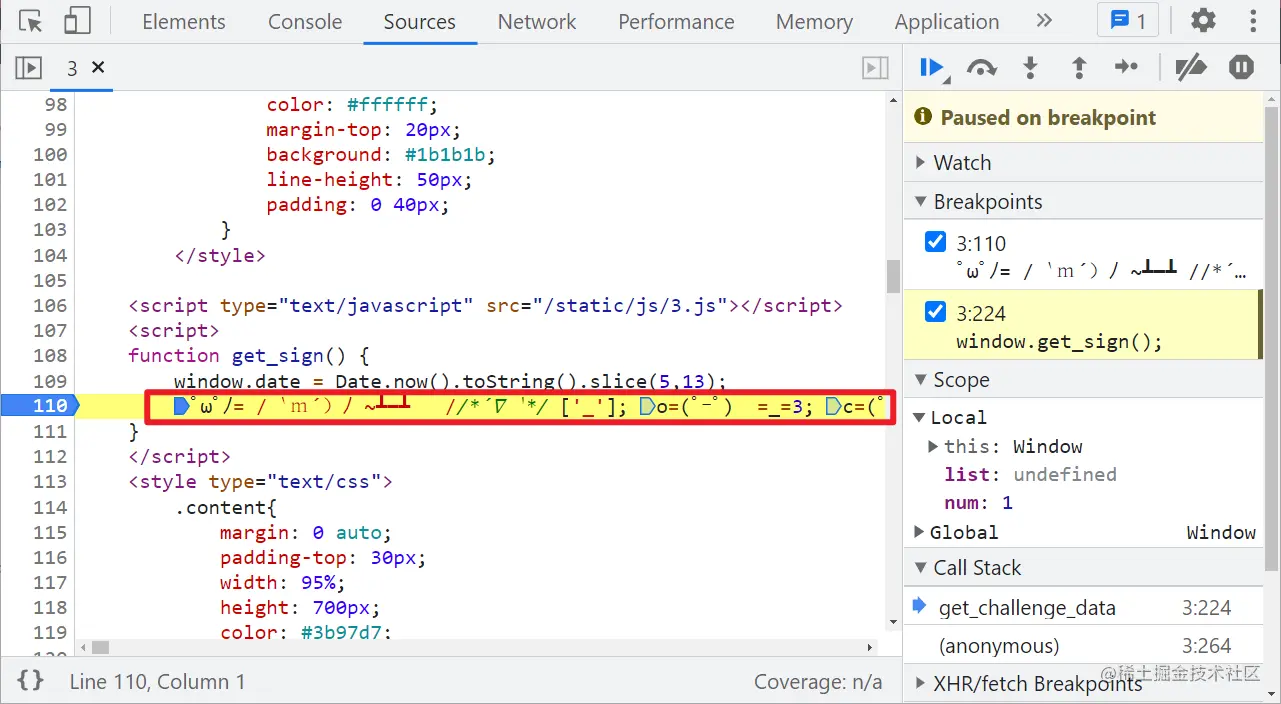Image resolution: width=1281 pixels, height=704 pixels.
Task: Click line number 106 in the gutter
Action: pyautogui.click(x=50, y=305)
